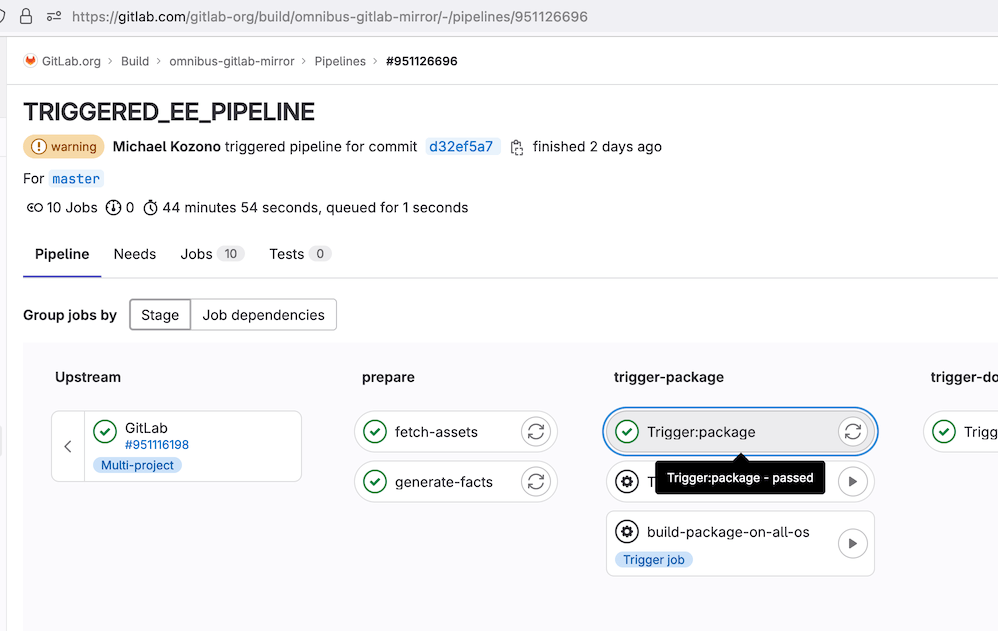998x631 pixels.
Task: Open the master branch link
Action: point(76,178)
